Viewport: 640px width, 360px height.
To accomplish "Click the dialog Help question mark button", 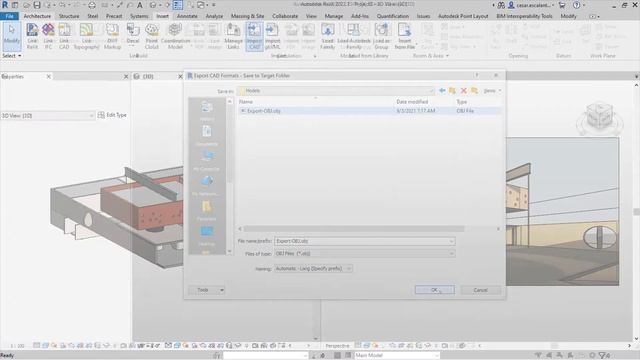I will pyautogui.click(x=476, y=76).
